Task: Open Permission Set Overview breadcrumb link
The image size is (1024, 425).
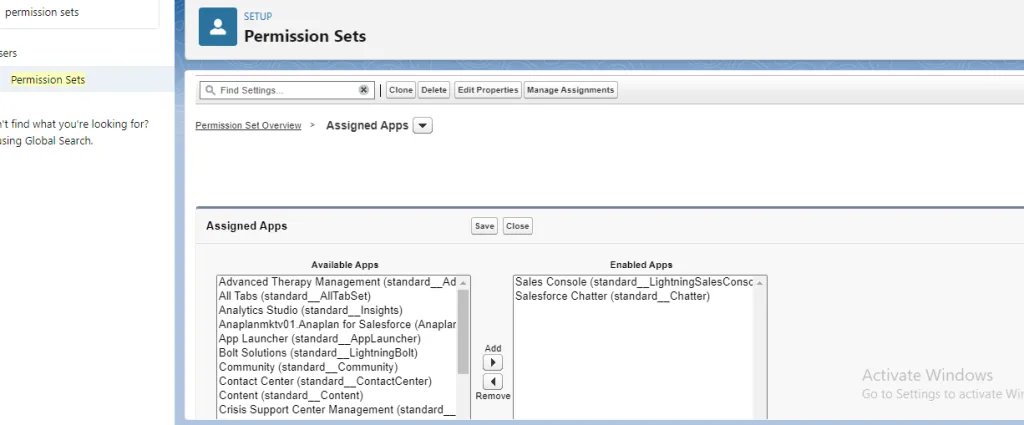Action: click(x=248, y=125)
